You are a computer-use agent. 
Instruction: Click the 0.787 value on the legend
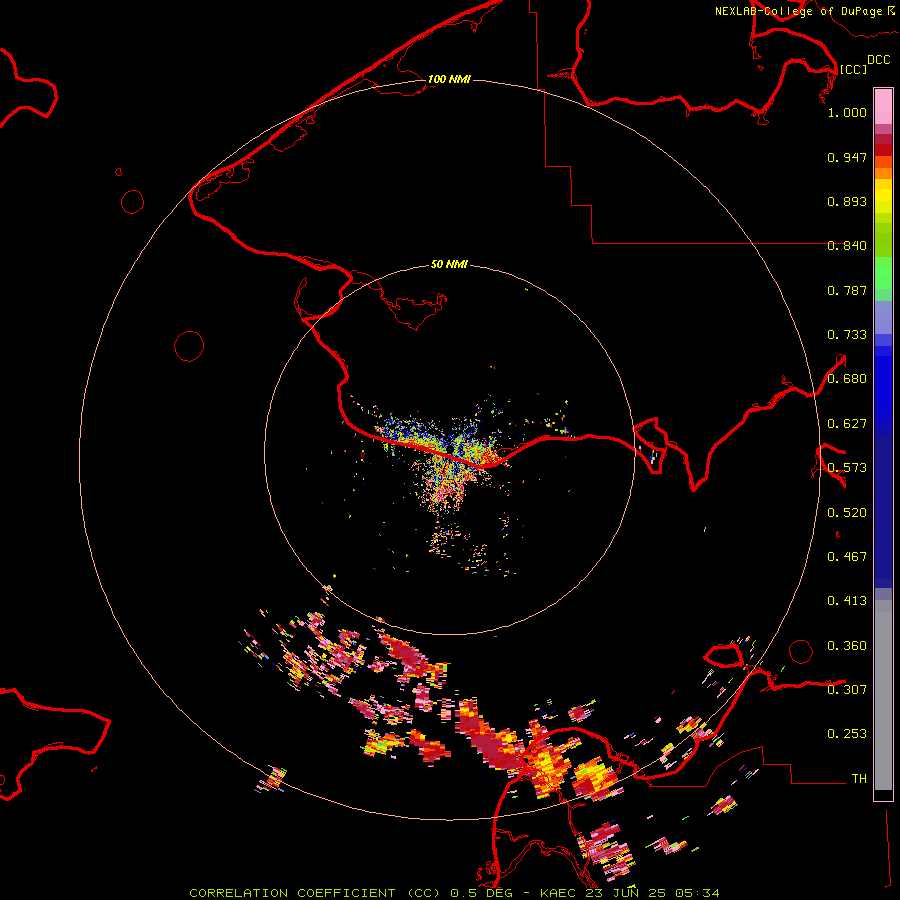847,290
